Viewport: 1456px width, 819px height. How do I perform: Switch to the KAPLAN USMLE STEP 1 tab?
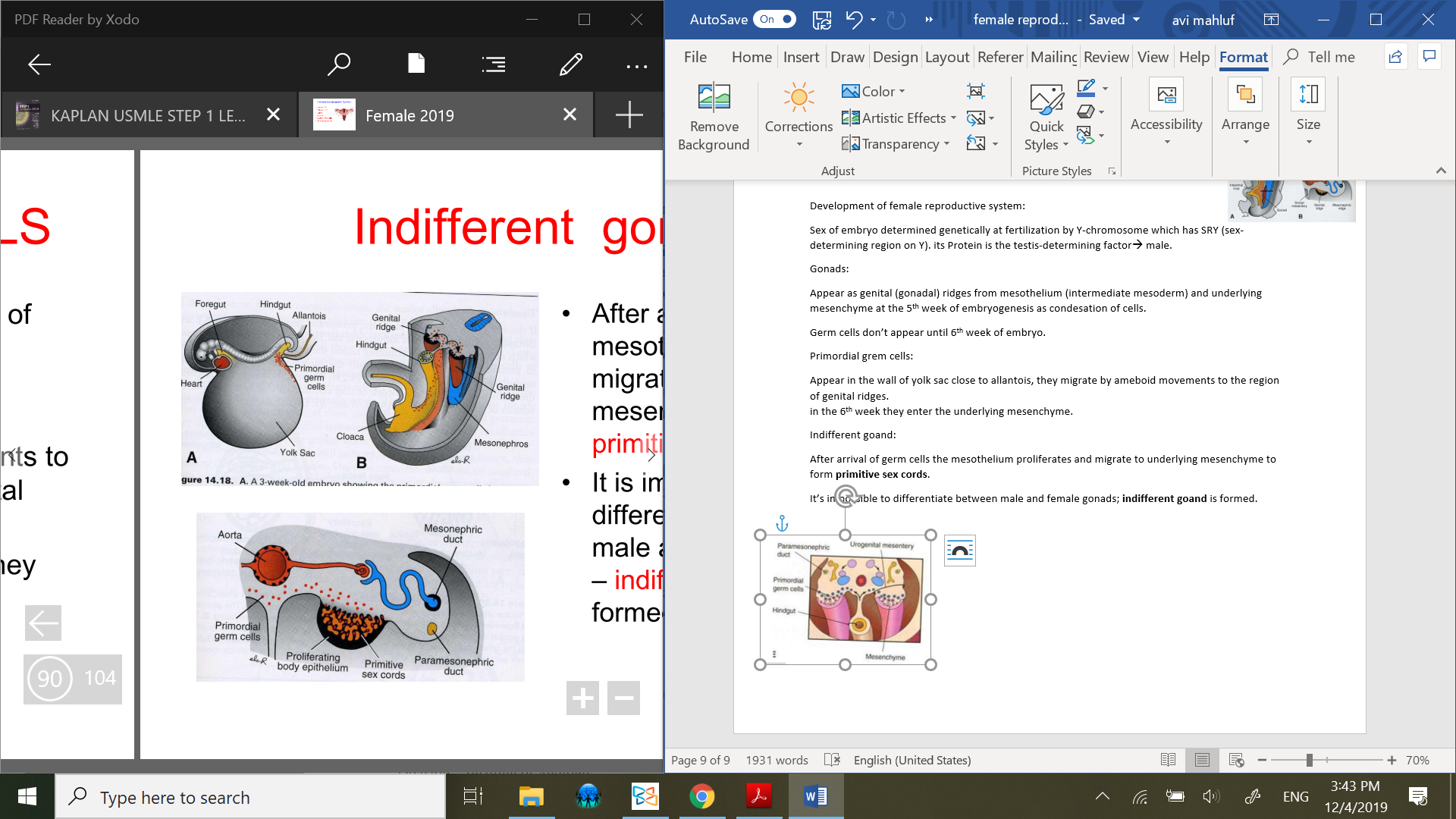[148, 115]
